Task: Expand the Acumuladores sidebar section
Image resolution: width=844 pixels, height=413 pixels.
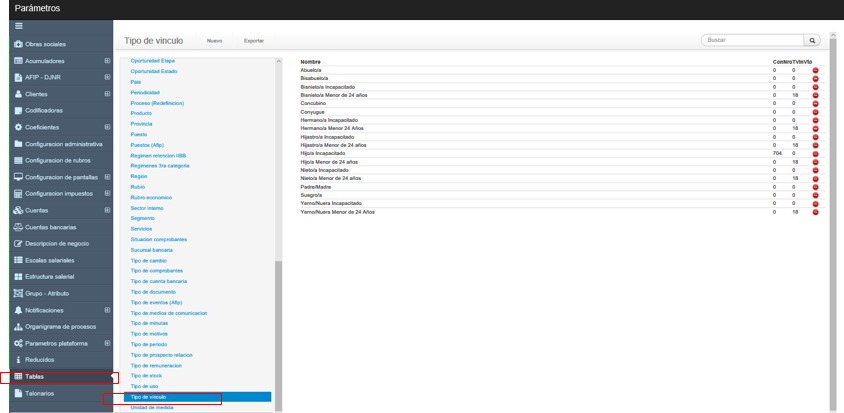Action: (x=107, y=61)
